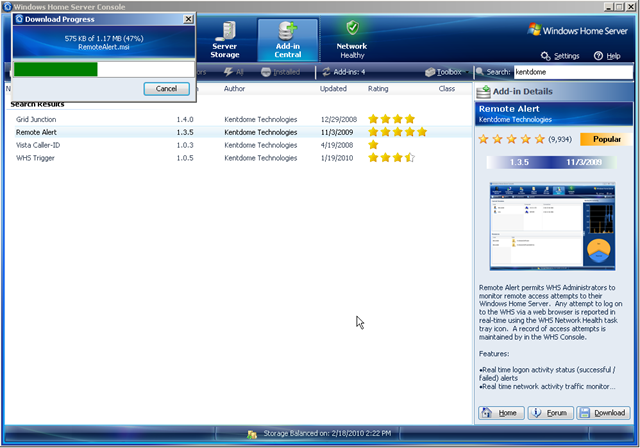
Task: Open the Server Storage tab
Action: pyautogui.click(x=224, y=40)
